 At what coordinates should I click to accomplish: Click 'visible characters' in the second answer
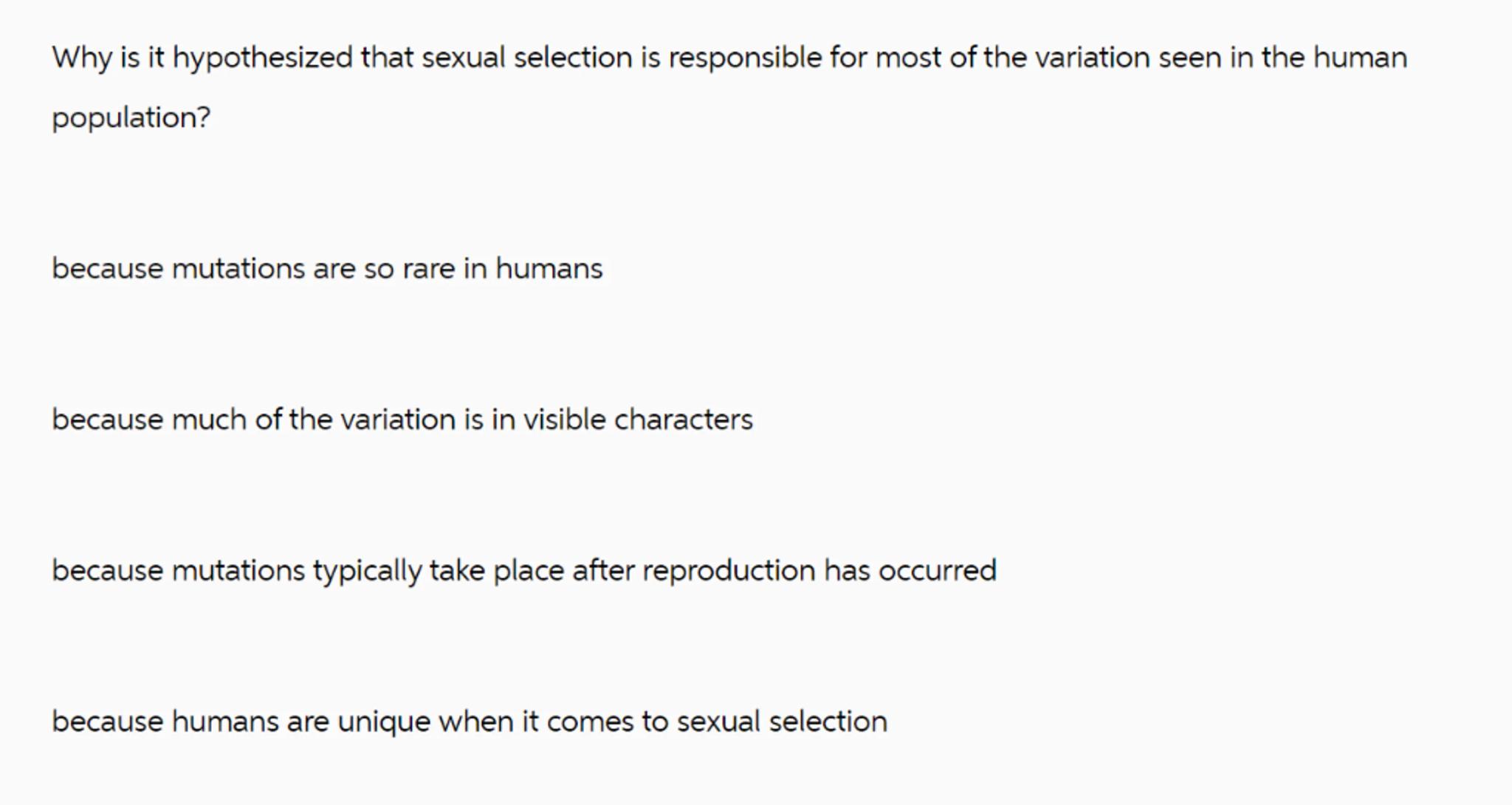(x=638, y=419)
